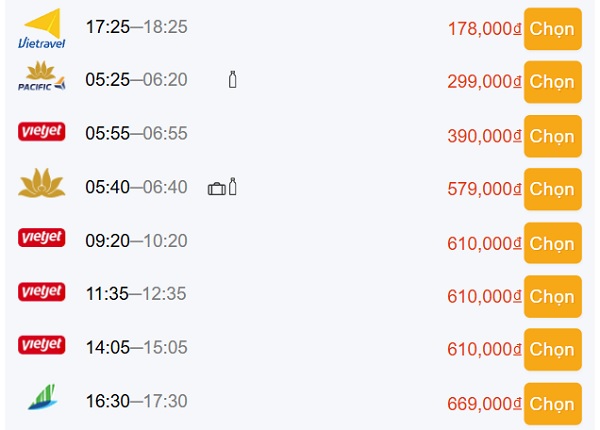Click the Pacific Airlines logo
The width and height of the screenshot is (600, 430).
(x=42, y=76)
